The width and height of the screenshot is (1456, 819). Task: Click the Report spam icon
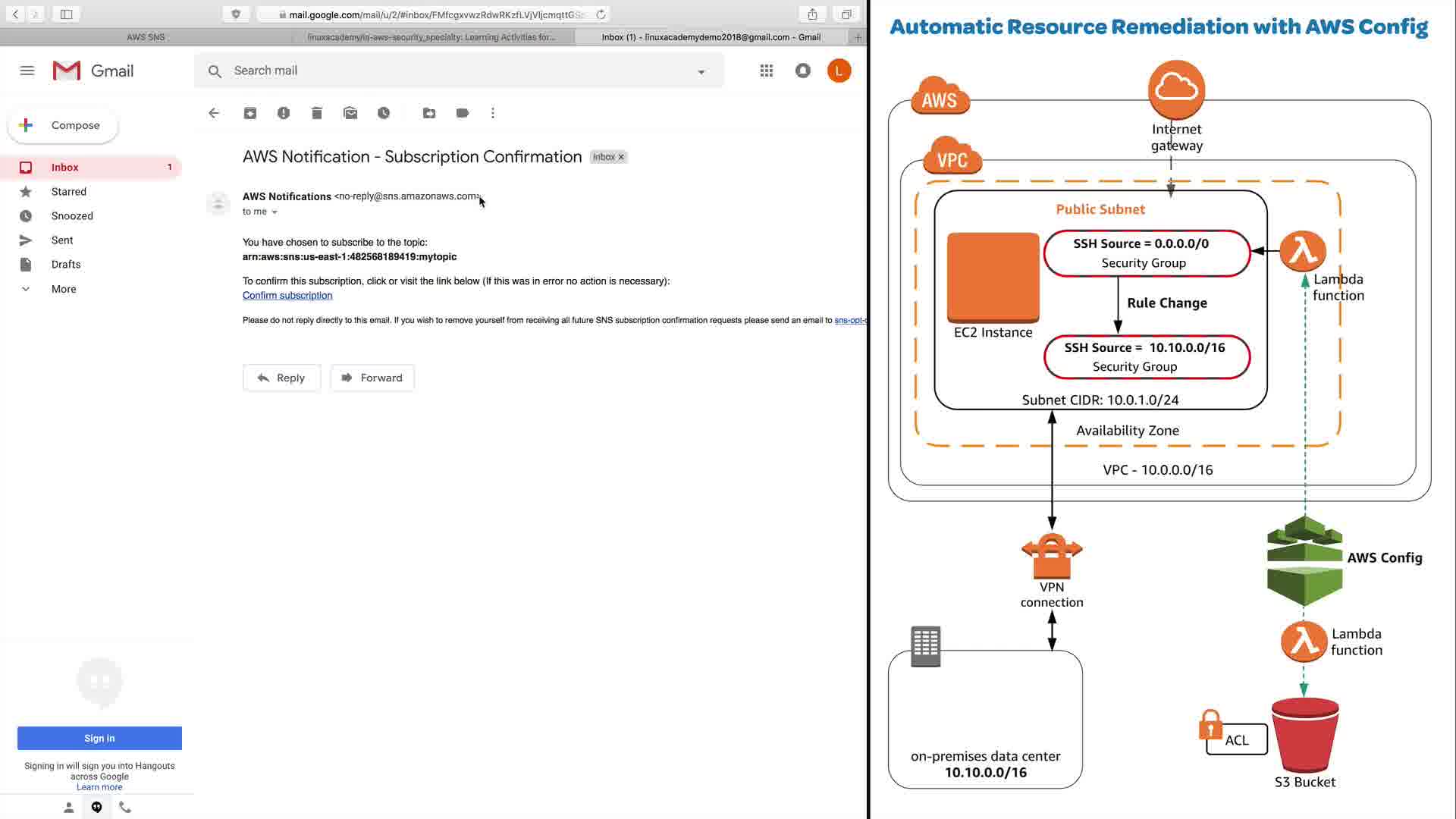tap(284, 113)
